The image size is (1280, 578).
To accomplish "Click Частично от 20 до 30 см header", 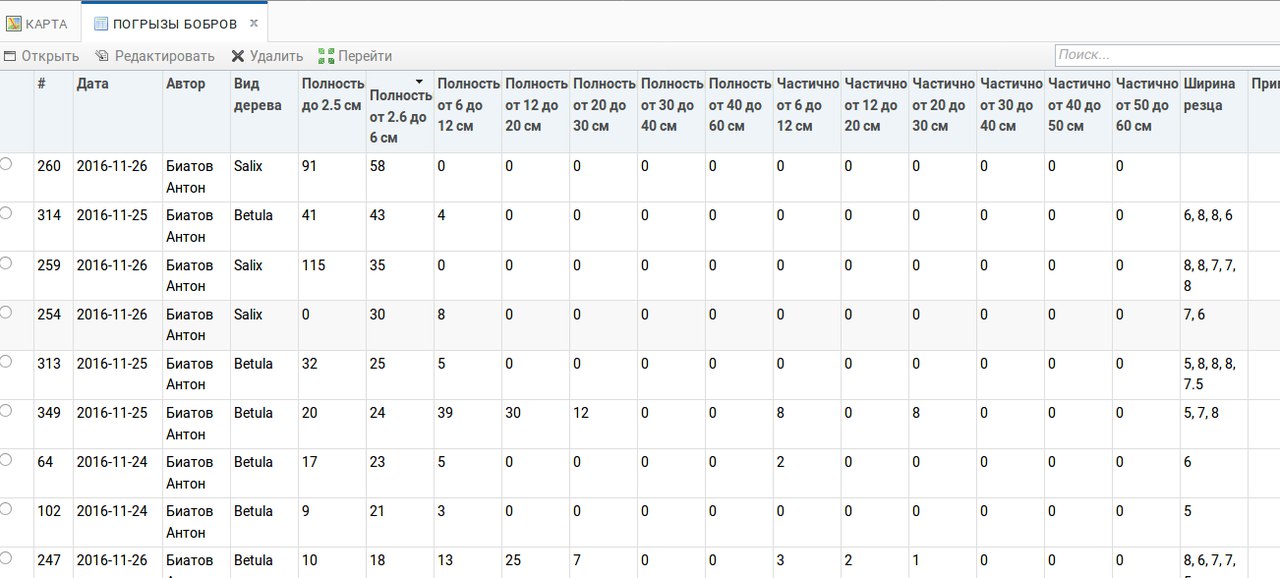I will [944, 111].
